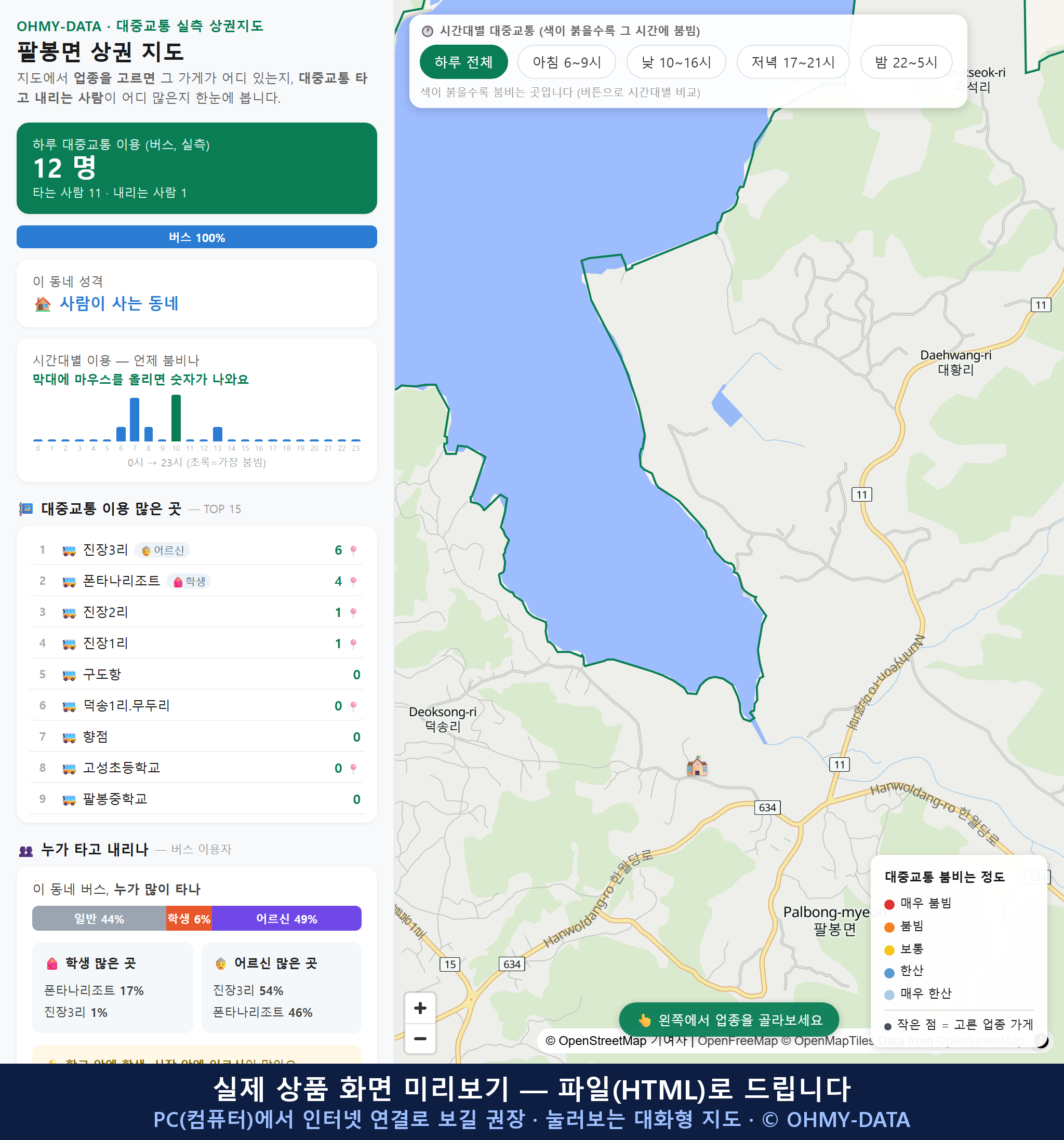Click the red 매우 붐빔 legend dot

coord(889,904)
